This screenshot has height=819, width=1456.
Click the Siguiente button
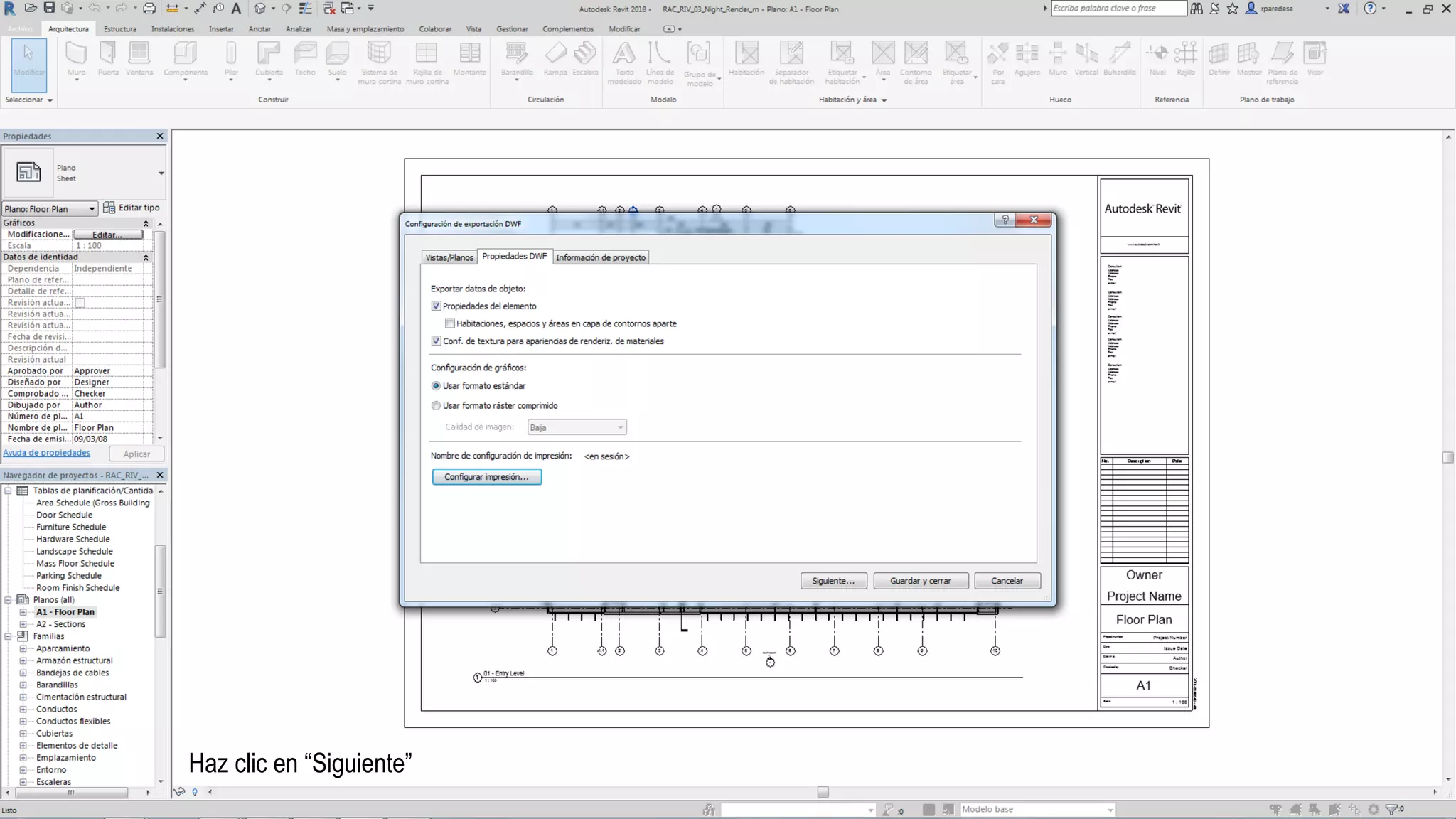[833, 581]
